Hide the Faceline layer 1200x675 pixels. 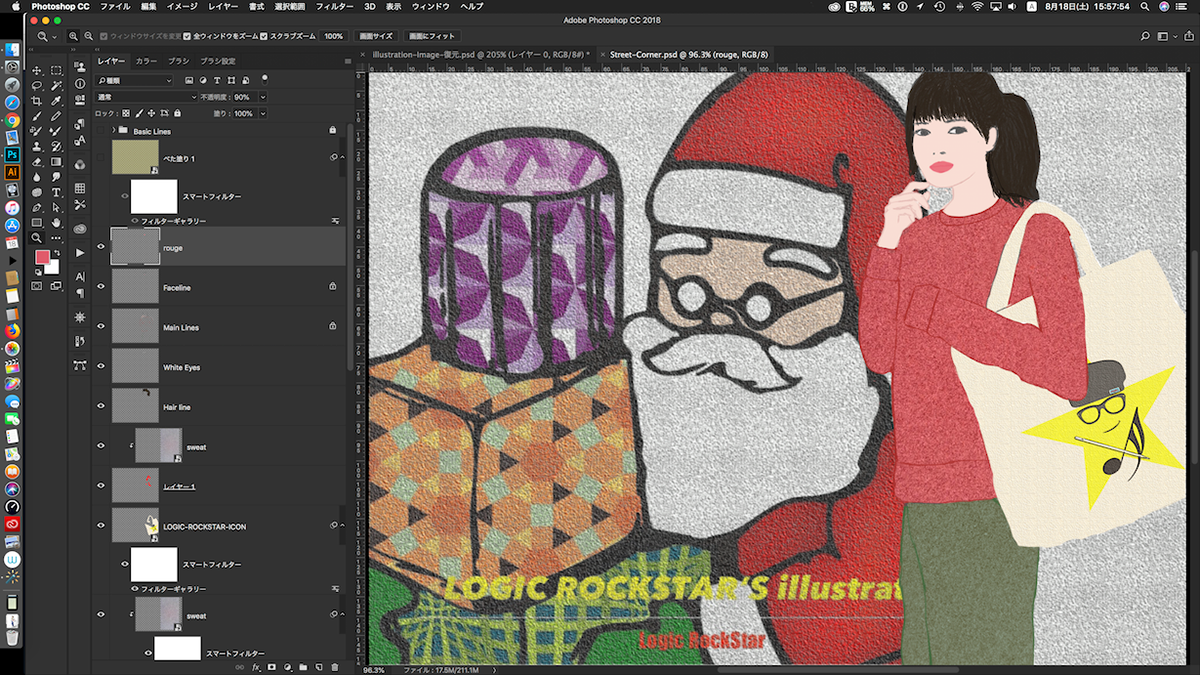tap(100, 286)
